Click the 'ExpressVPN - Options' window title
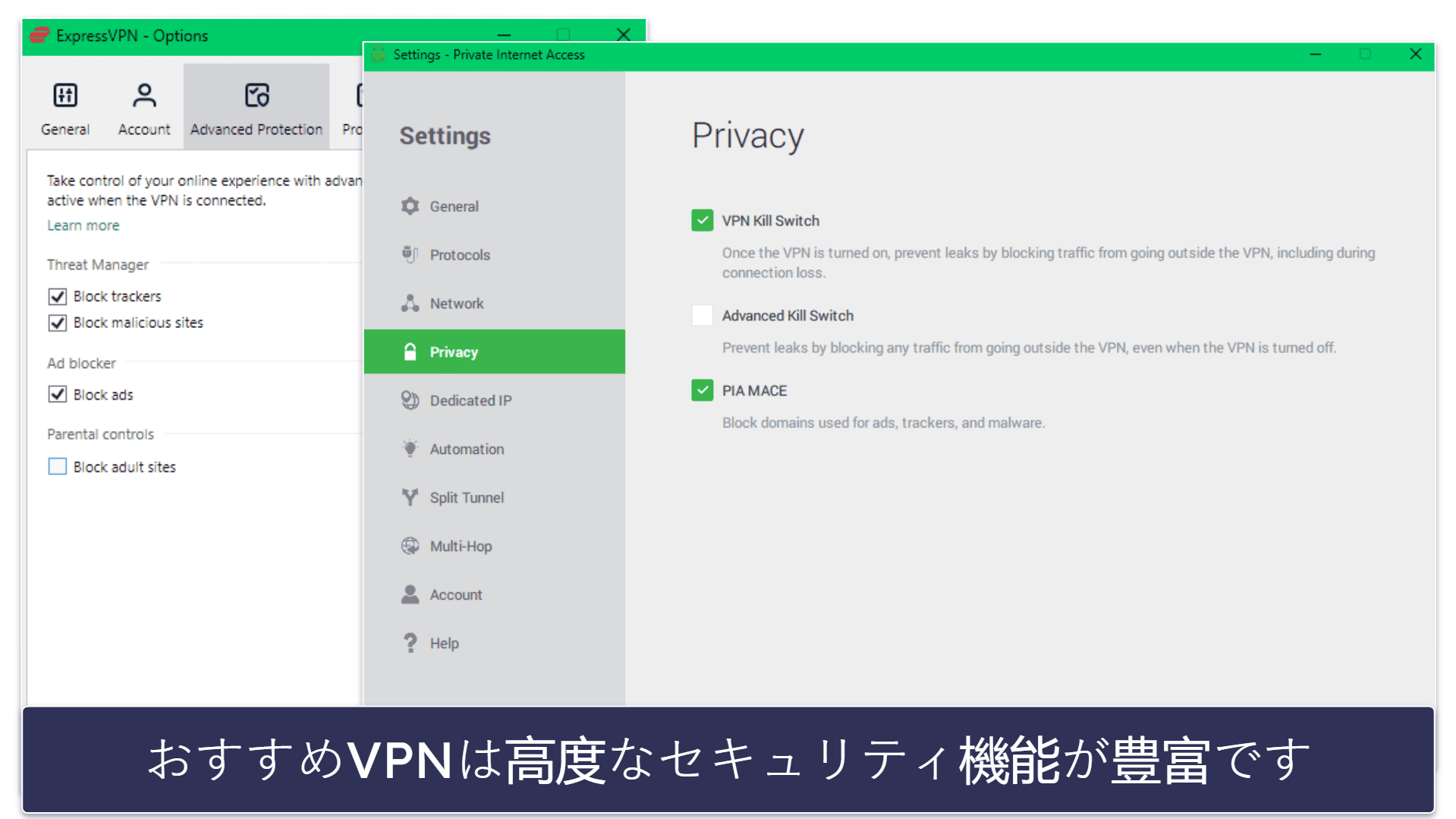Viewport: 1456px width, 819px height. (x=132, y=36)
